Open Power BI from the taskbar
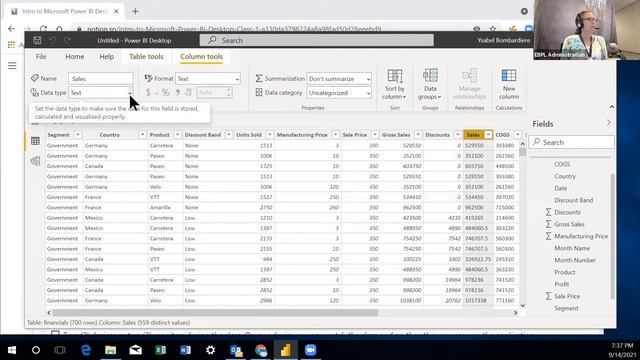This screenshot has height=360, width=640. [285, 350]
